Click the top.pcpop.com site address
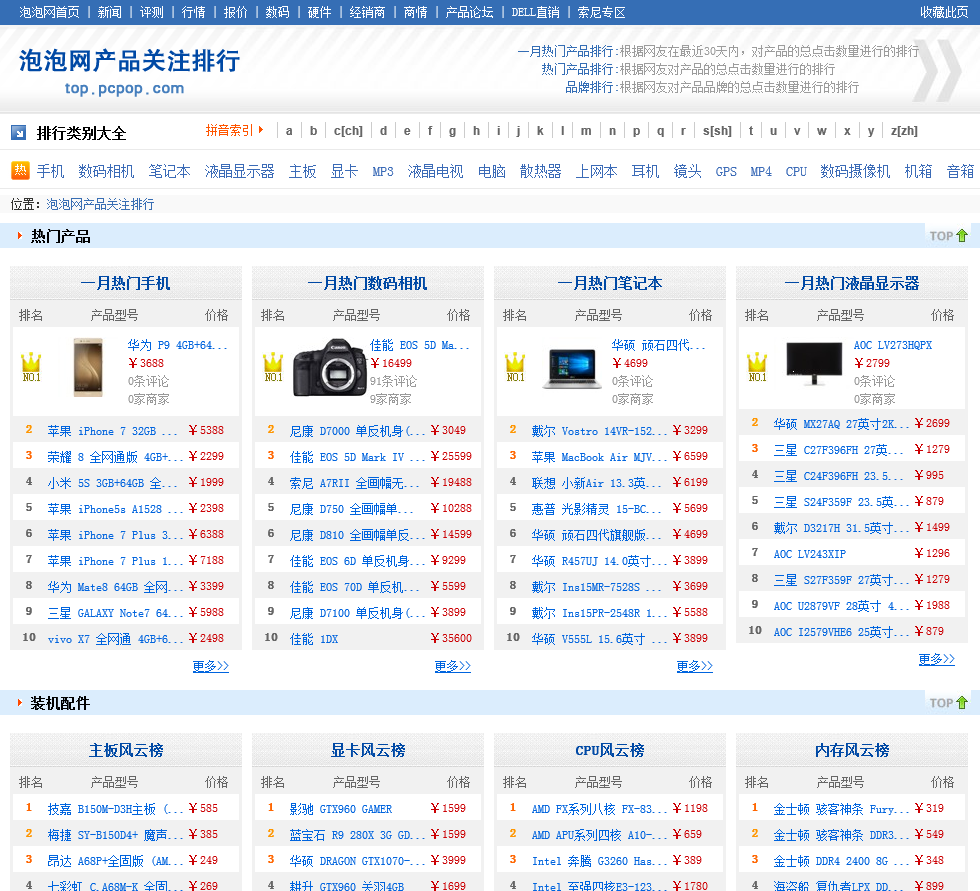Image resolution: width=980 pixels, height=891 pixels. [x=124, y=88]
